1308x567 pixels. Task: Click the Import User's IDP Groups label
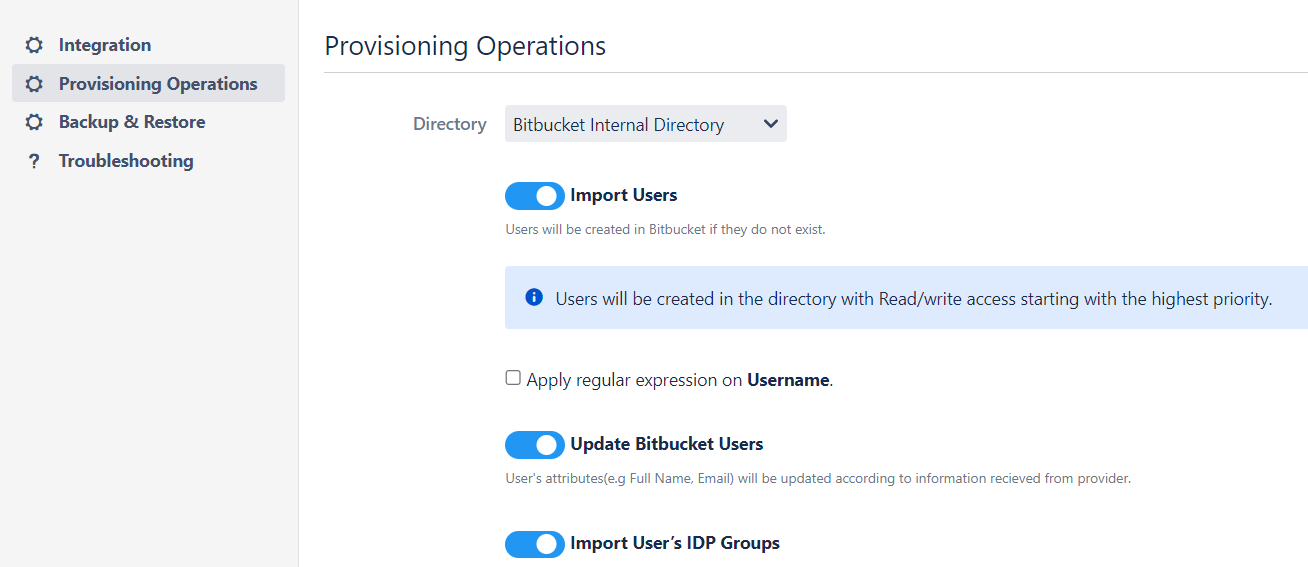tap(675, 543)
